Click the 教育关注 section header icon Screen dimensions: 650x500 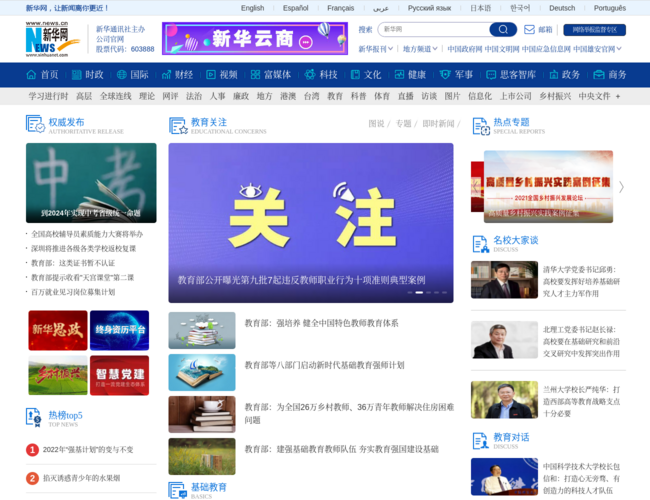coord(178,124)
